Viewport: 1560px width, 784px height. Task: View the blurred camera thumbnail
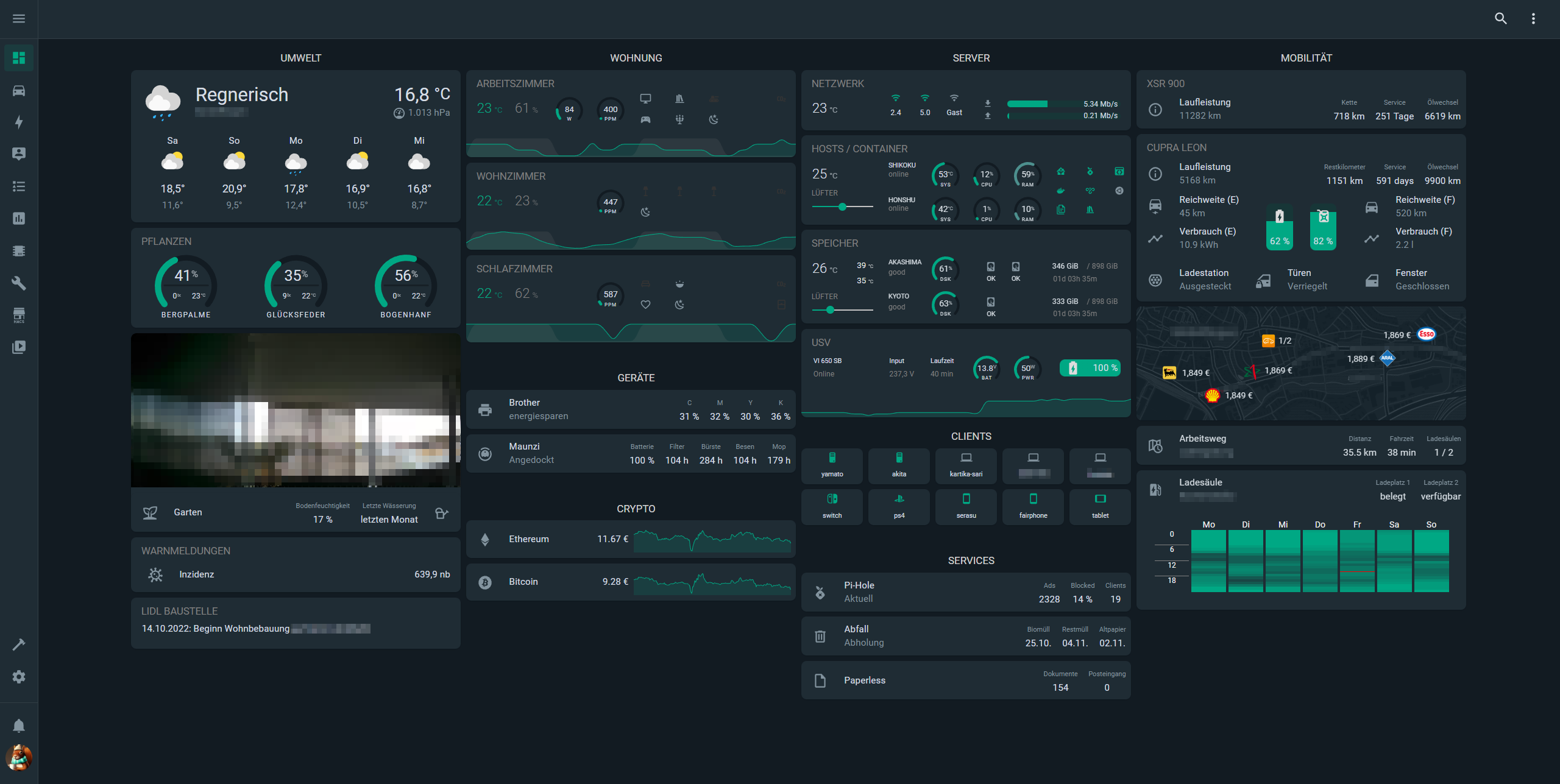(x=296, y=410)
